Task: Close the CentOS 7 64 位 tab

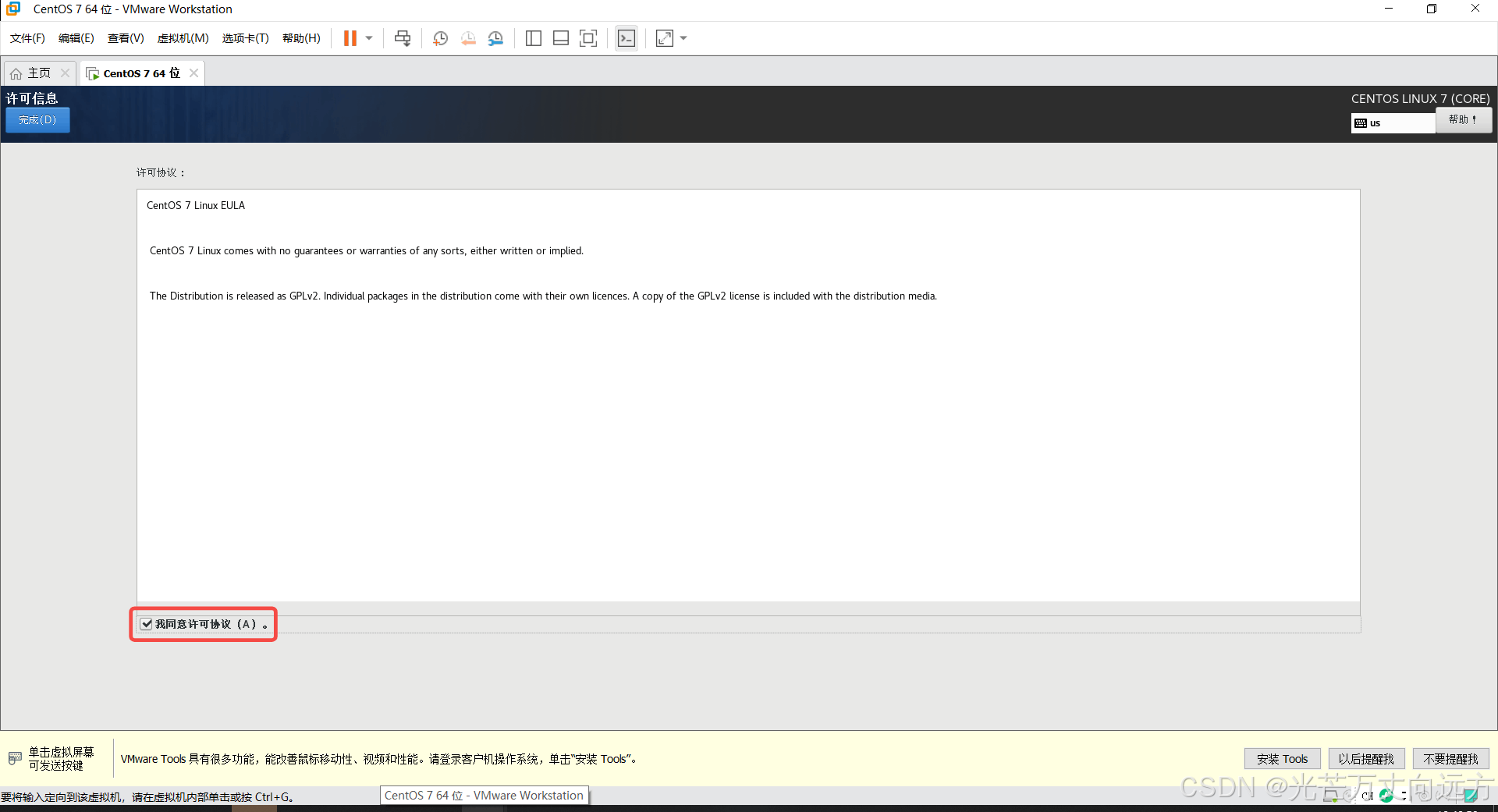Action: 193,73
